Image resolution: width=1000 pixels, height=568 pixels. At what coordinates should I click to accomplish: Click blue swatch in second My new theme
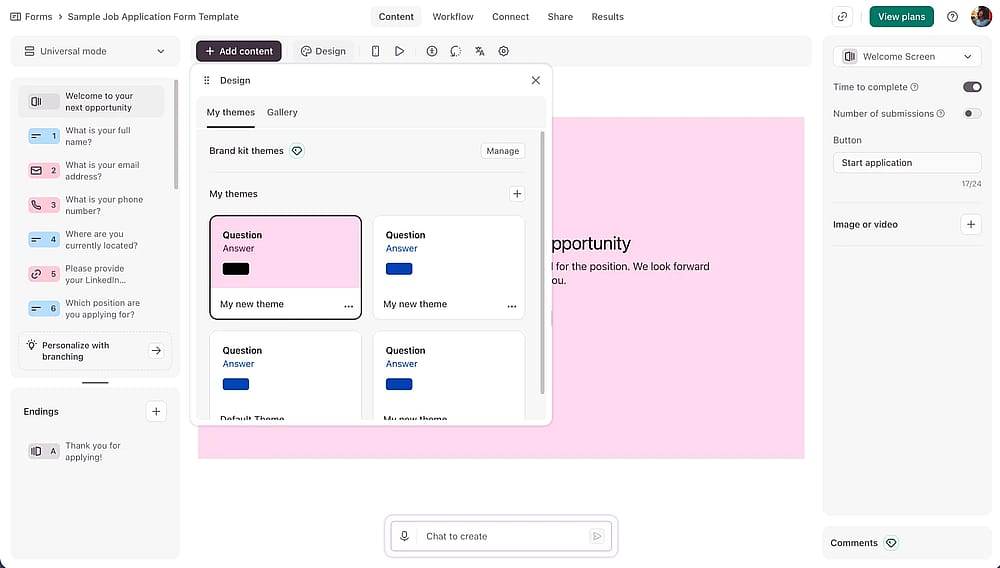click(x=399, y=269)
